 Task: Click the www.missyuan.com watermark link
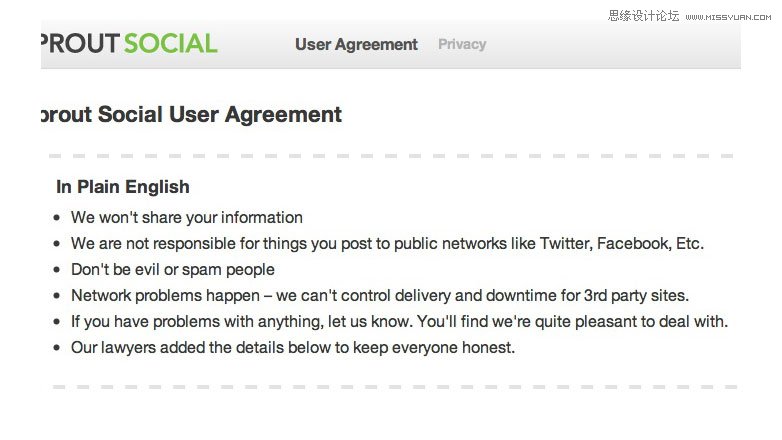click(728, 17)
